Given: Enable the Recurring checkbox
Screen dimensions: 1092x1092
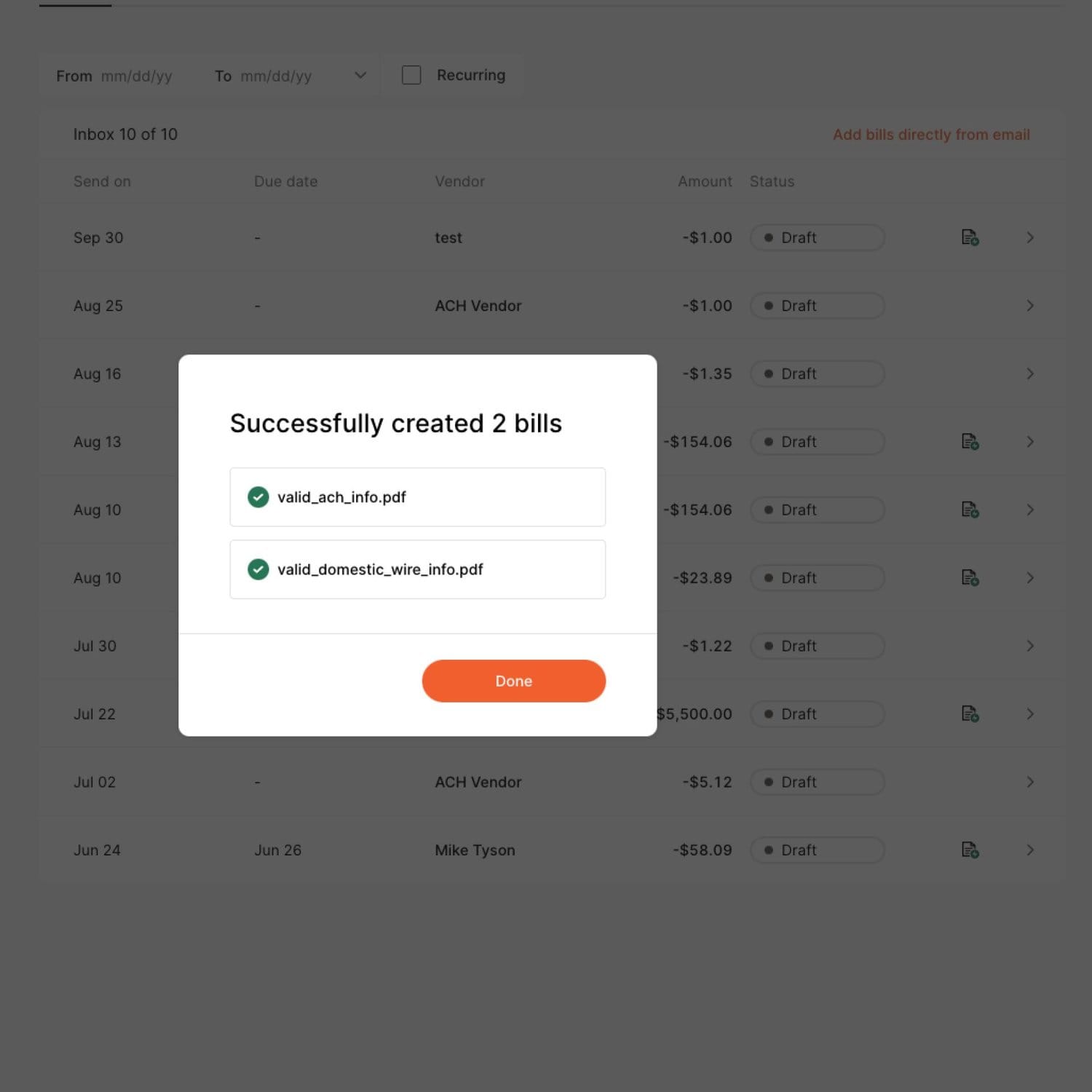Looking at the screenshot, I should point(411,75).
